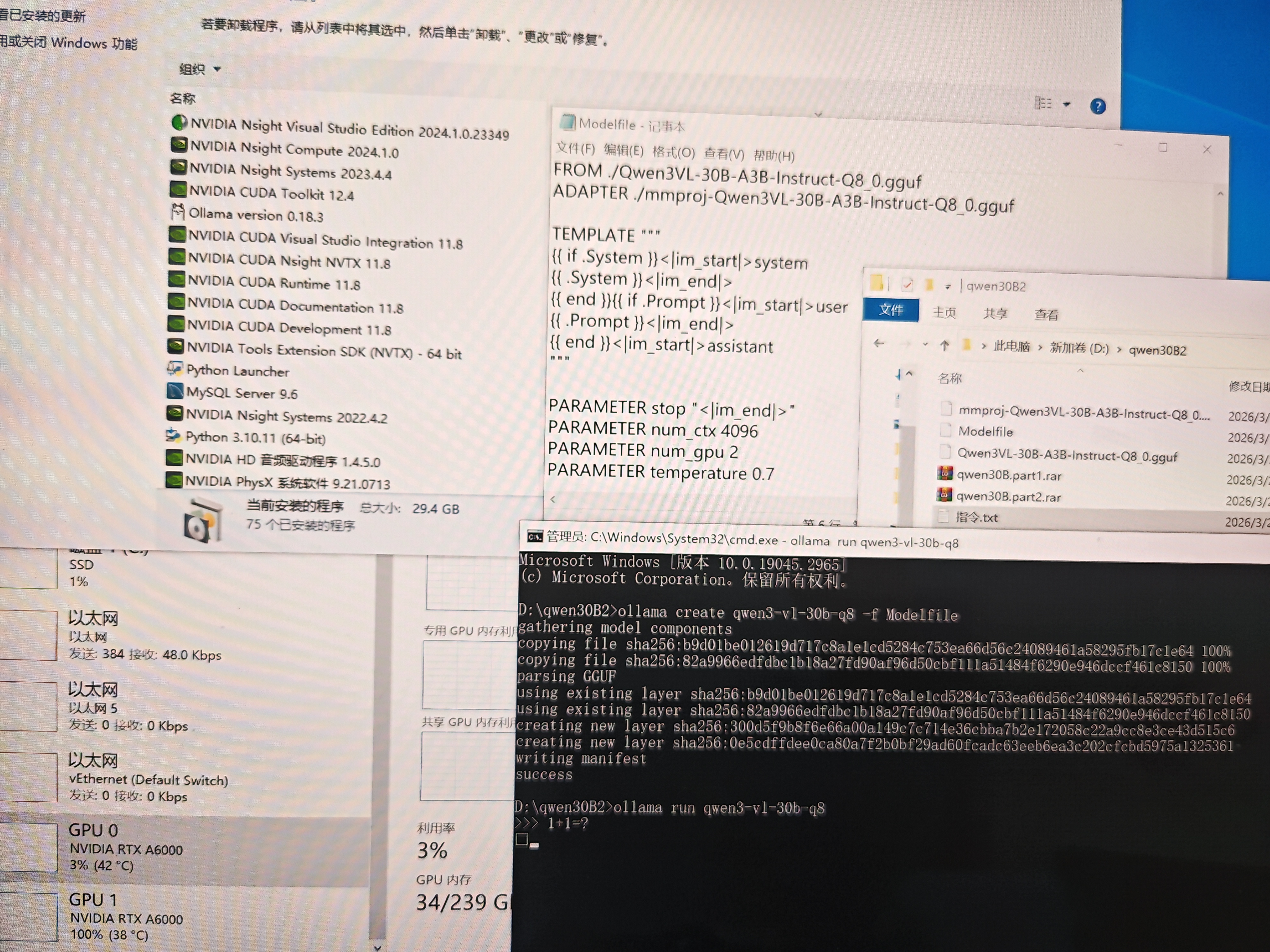Screen dimensions: 1270x952
Task: Open the 格式(O) menu in Notepad
Action: tap(673, 152)
